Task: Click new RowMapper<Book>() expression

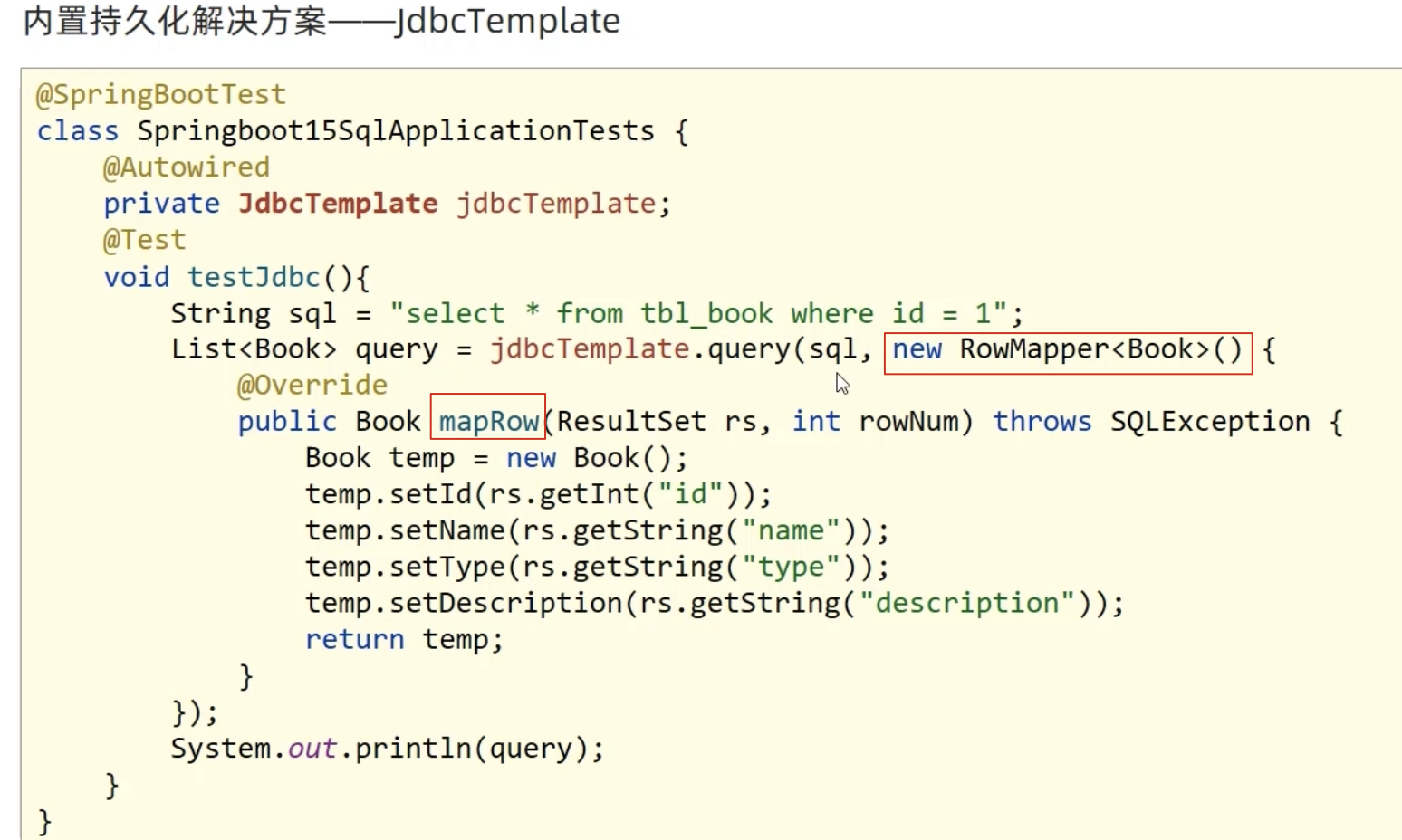Action: tap(1068, 352)
